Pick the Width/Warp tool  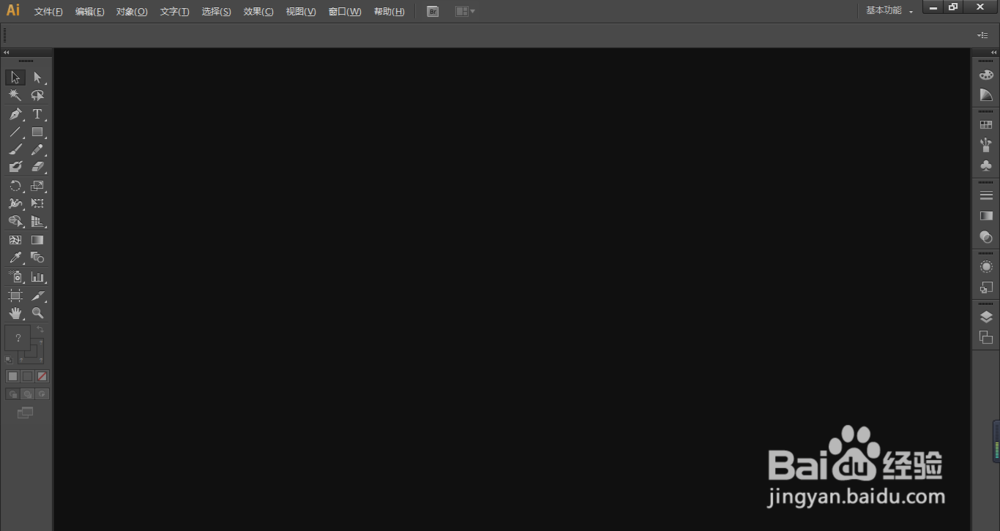click(x=15, y=204)
